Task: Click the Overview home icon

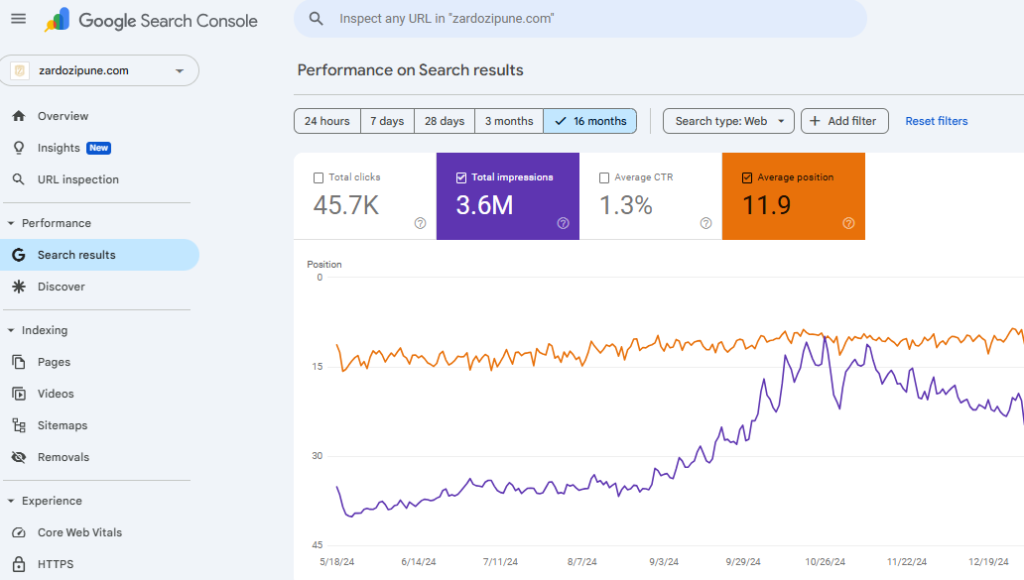Action: click(x=18, y=116)
